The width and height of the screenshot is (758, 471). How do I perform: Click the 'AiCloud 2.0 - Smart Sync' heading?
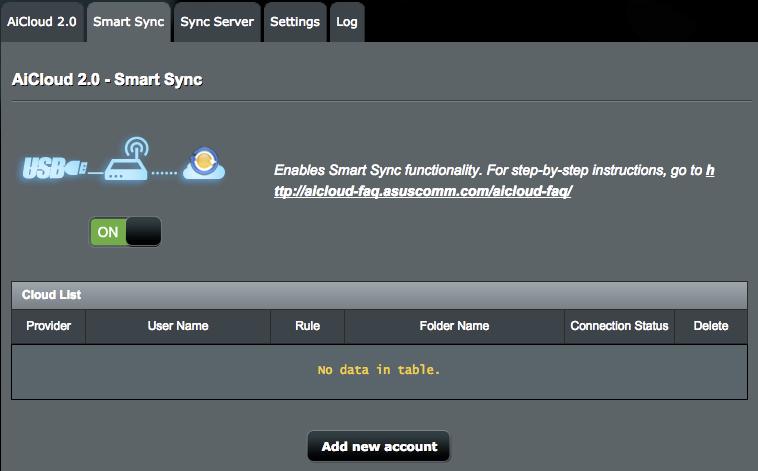coord(107,79)
